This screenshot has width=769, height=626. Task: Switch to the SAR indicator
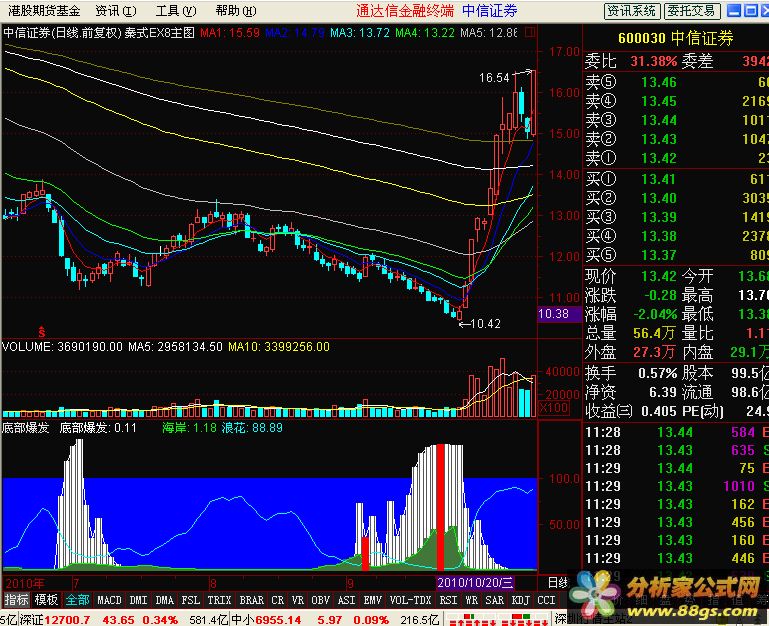[x=494, y=600]
